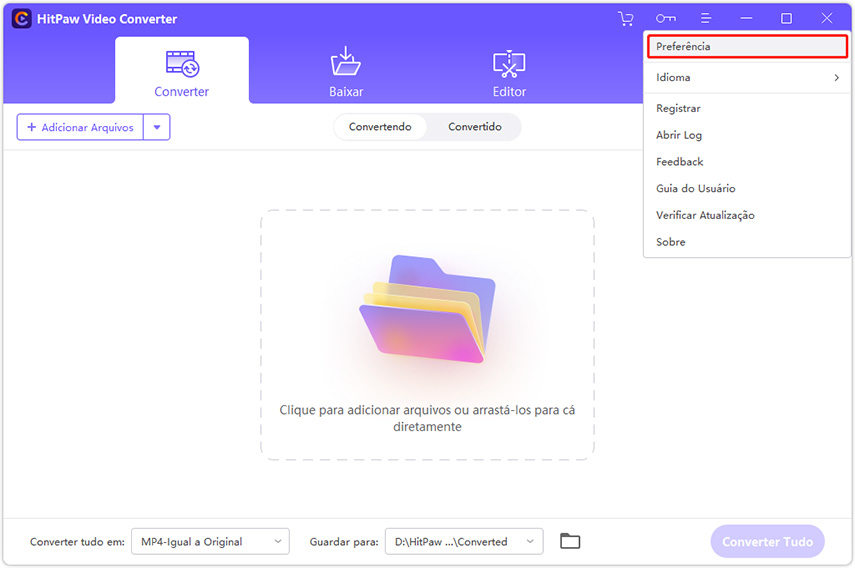The image size is (855, 568).
Task: Show the Convertendo list
Action: (x=380, y=126)
